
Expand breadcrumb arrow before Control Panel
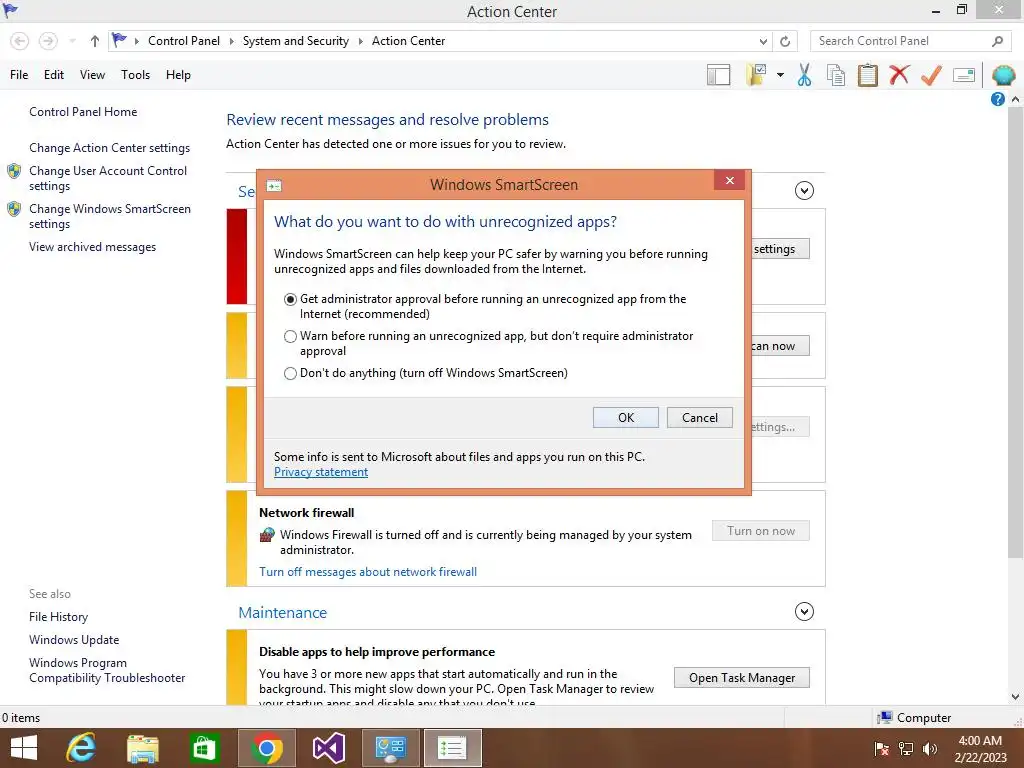(136, 41)
